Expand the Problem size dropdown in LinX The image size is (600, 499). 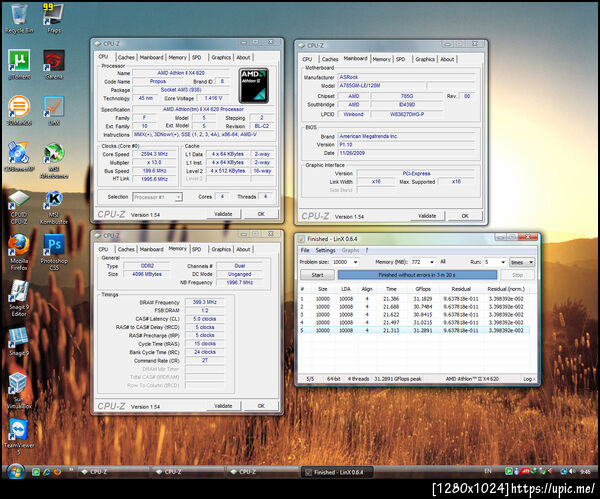point(355,262)
